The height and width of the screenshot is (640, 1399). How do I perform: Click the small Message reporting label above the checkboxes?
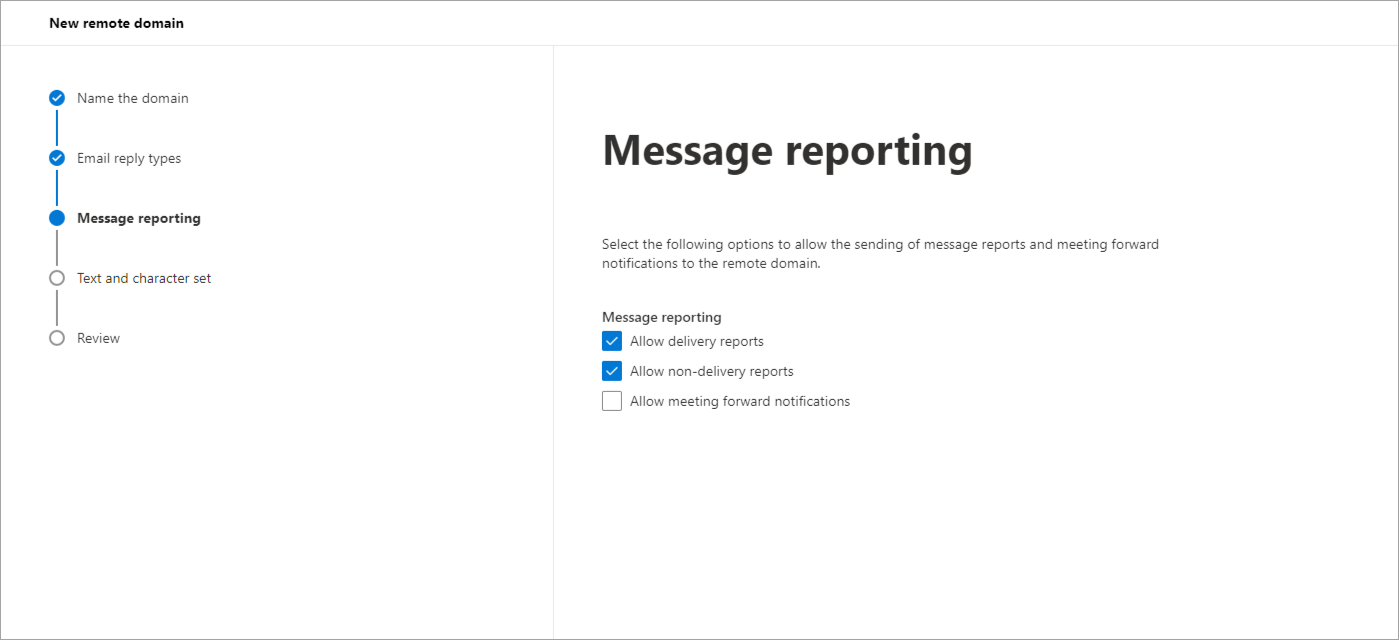click(x=661, y=317)
